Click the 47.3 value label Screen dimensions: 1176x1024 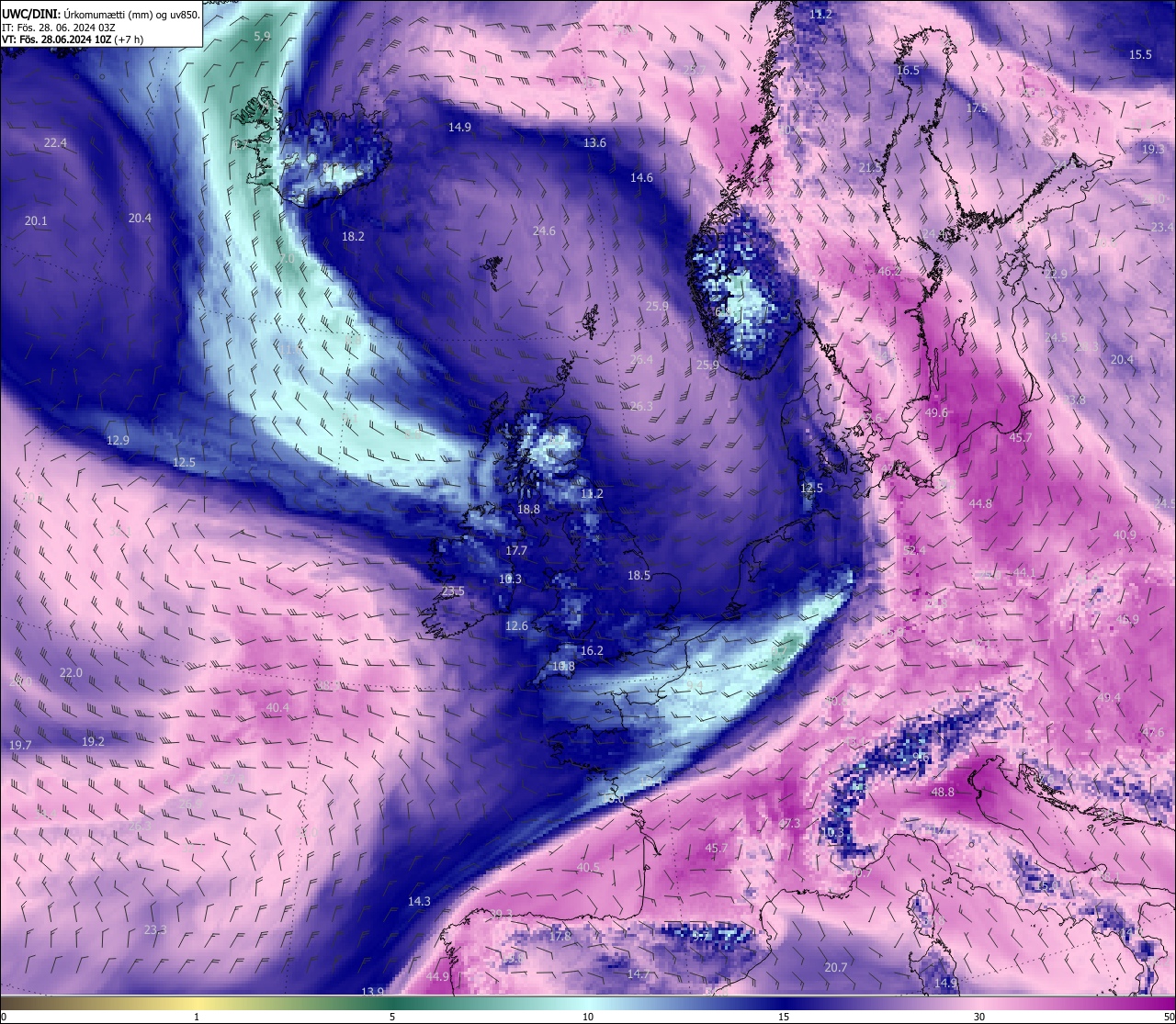pos(789,823)
